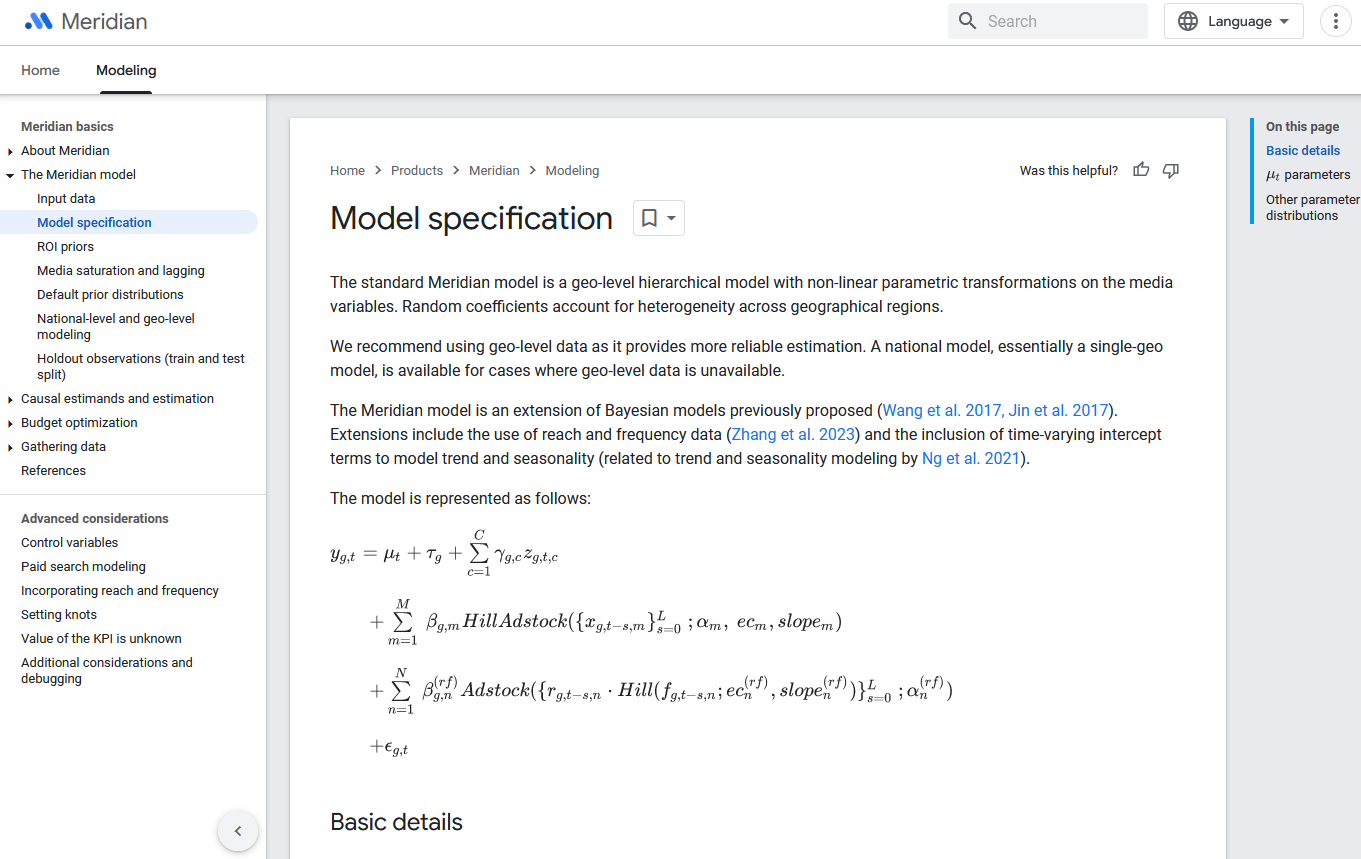This screenshot has width=1361, height=859.
Task: Click the Meridian logo icon
Action: [39, 21]
